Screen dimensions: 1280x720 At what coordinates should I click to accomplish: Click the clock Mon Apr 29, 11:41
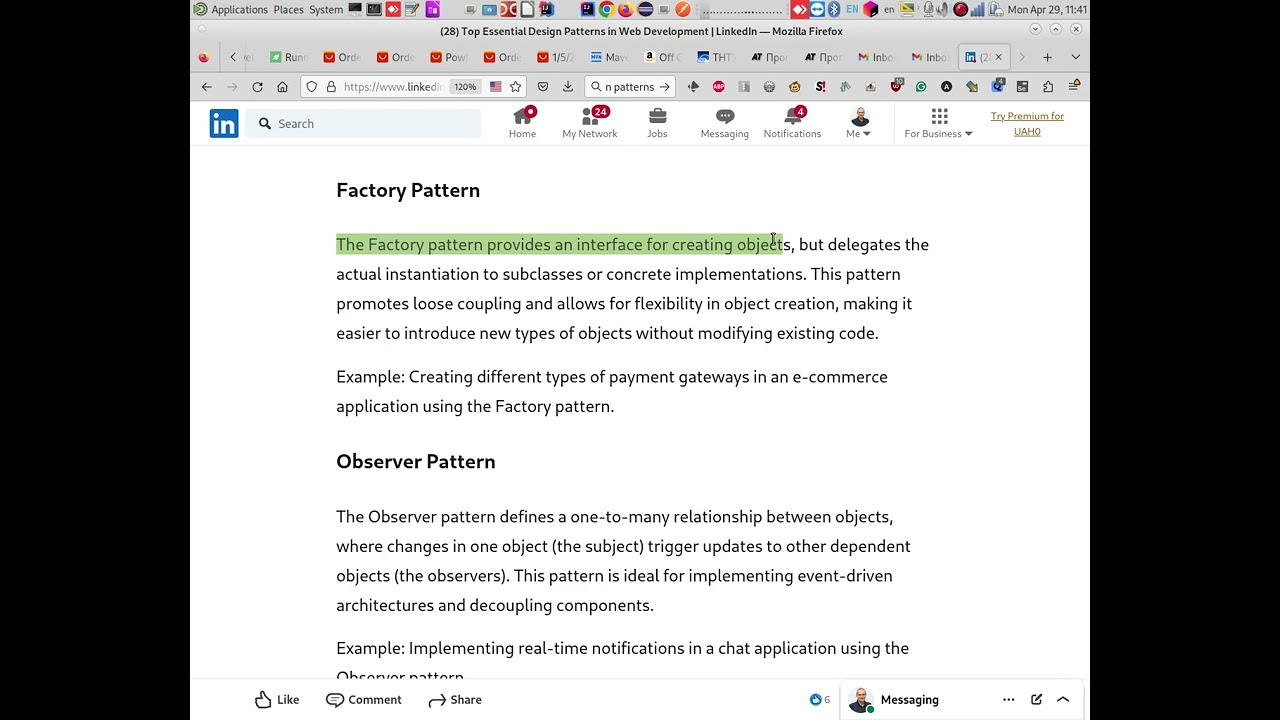tap(1047, 9)
